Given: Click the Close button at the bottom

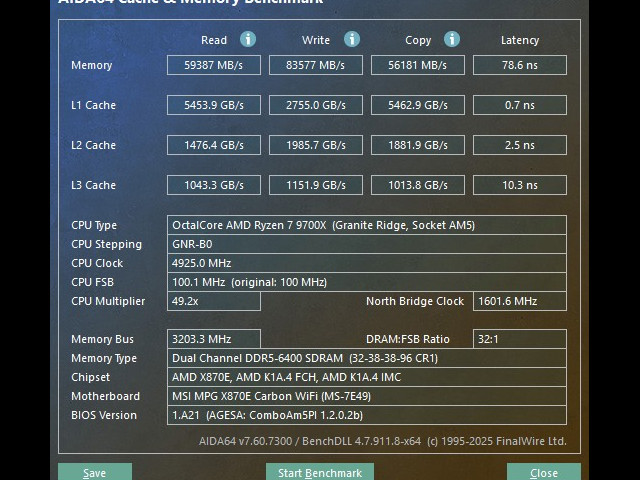Looking at the screenshot, I should (x=543, y=472).
